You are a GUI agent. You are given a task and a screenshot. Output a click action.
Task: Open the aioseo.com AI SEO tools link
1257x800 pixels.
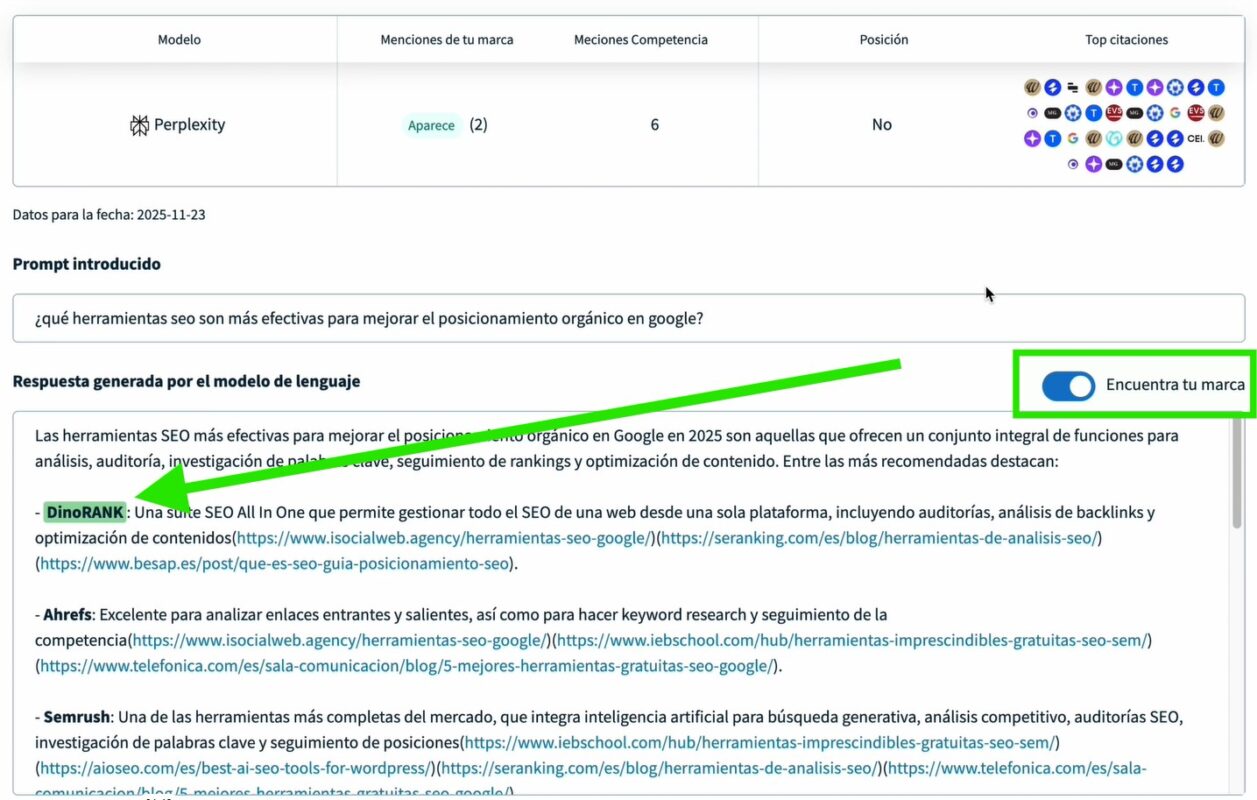pos(236,768)
